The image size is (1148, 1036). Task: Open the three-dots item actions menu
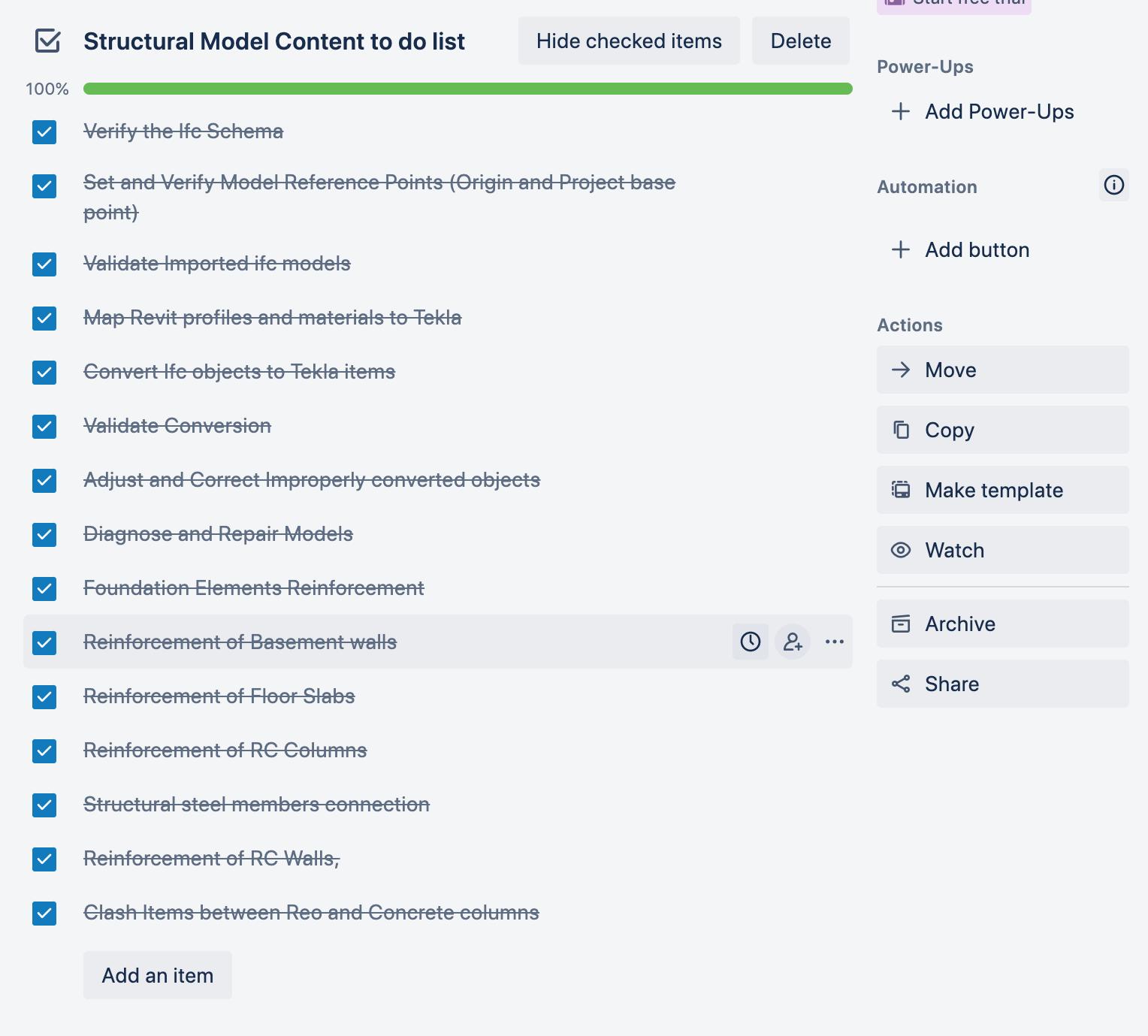pyautogui.click(x=835, y=642)
